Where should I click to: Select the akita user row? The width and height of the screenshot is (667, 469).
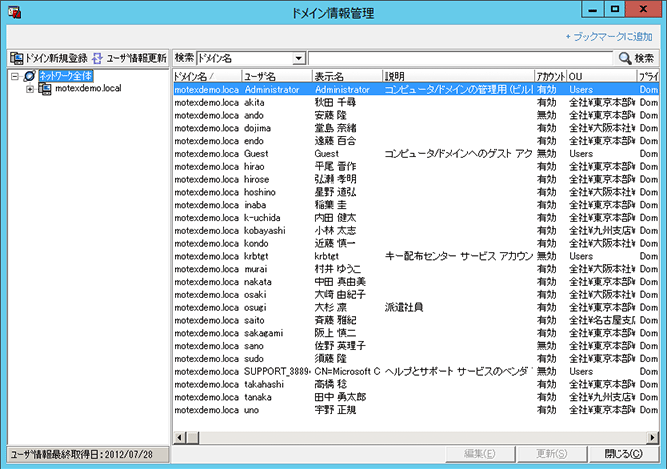click(416, 102)
